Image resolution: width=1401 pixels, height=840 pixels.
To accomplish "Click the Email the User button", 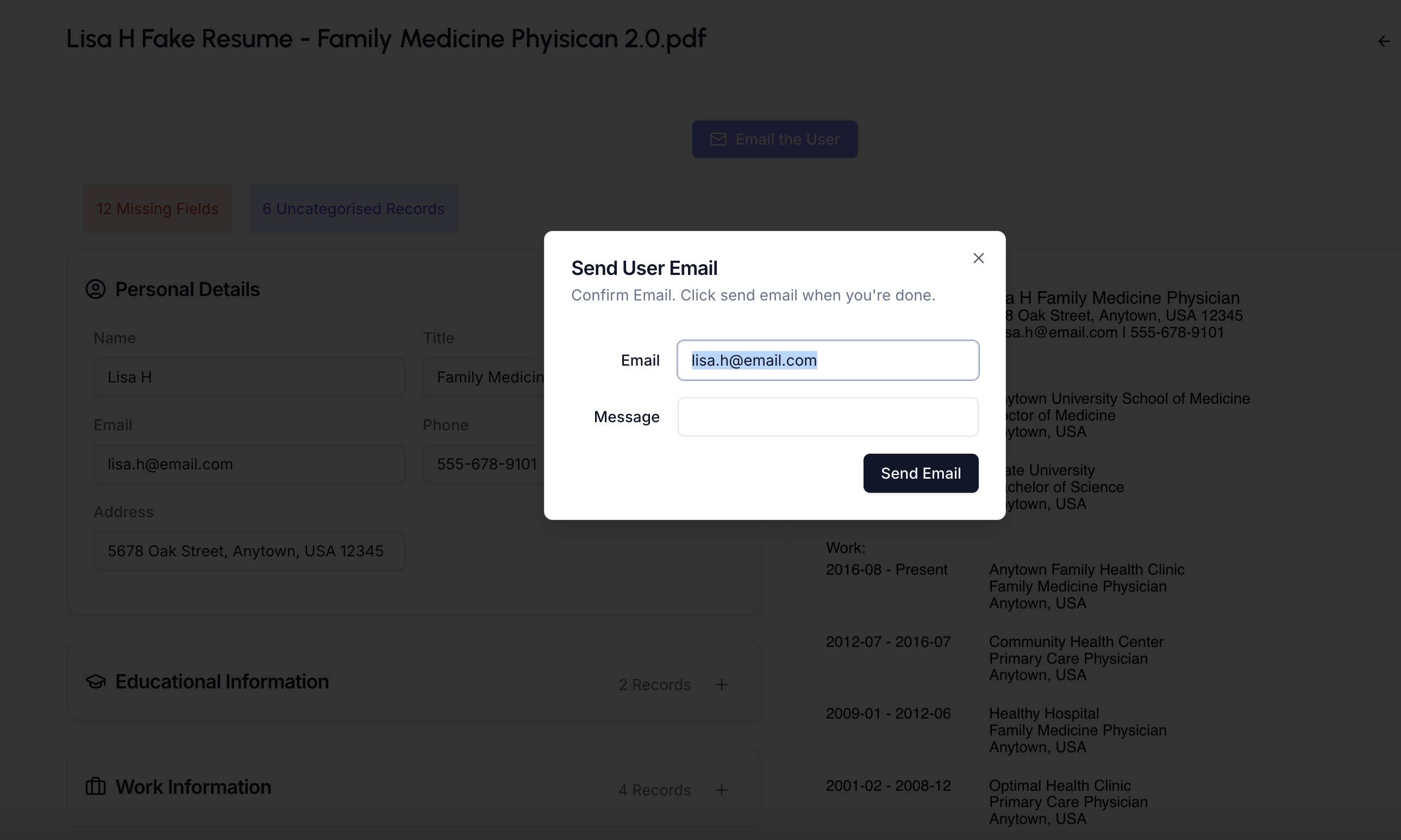I will [774, 139].
